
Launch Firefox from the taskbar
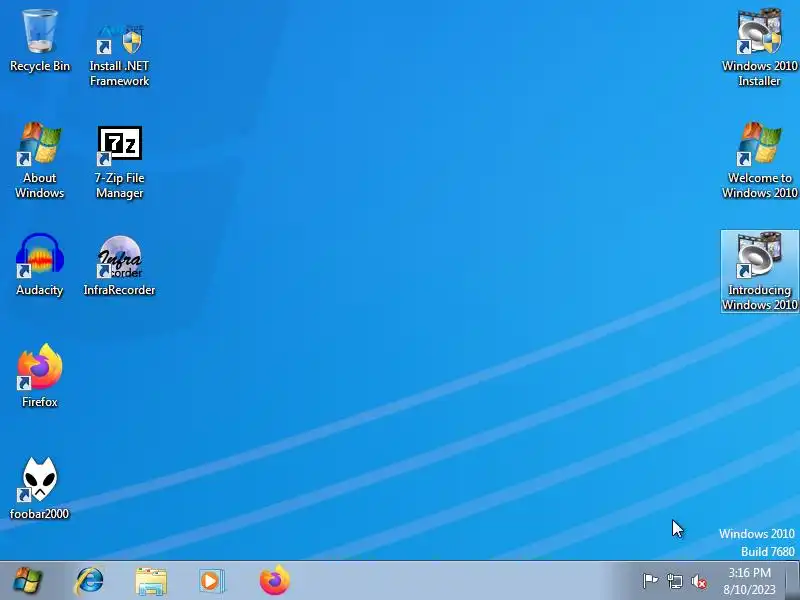(274, 580)
